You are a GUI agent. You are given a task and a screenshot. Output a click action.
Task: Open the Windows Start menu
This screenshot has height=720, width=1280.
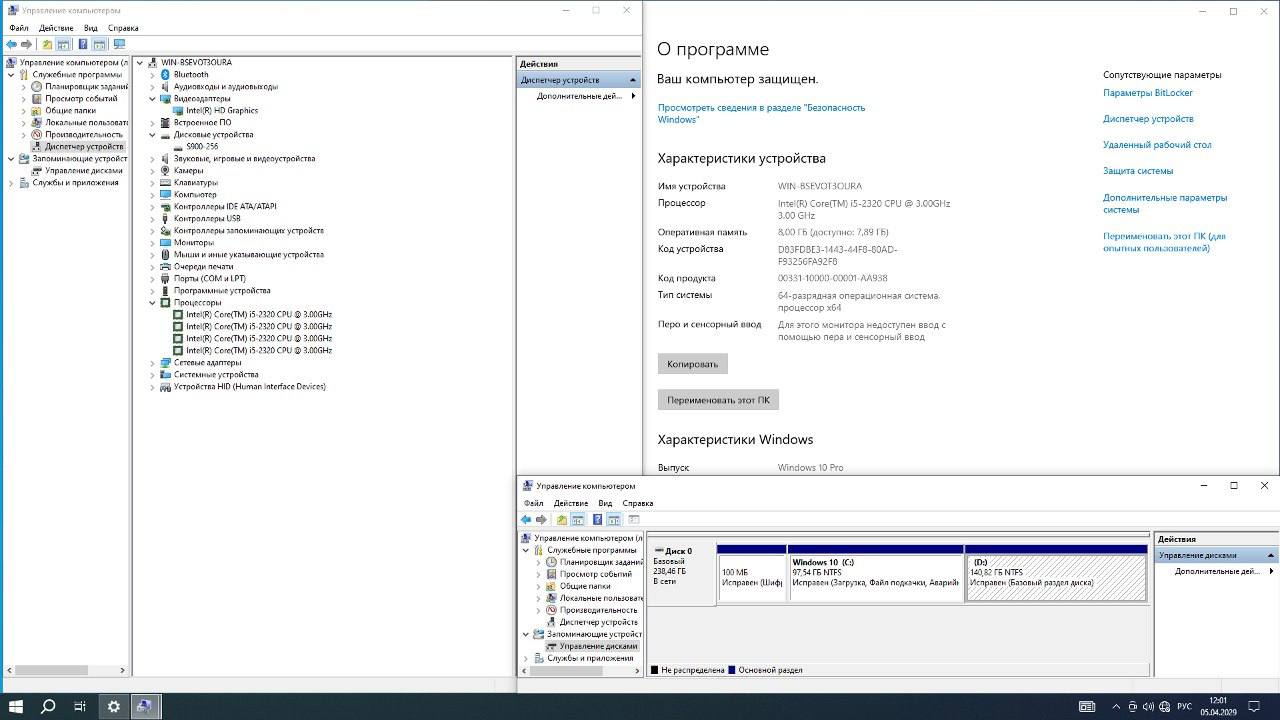[x=16, y=707]
